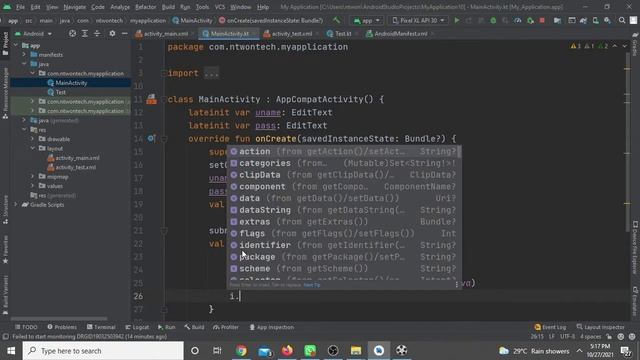
Task: Select the extras completion suggestion
Action: point(344,222)
